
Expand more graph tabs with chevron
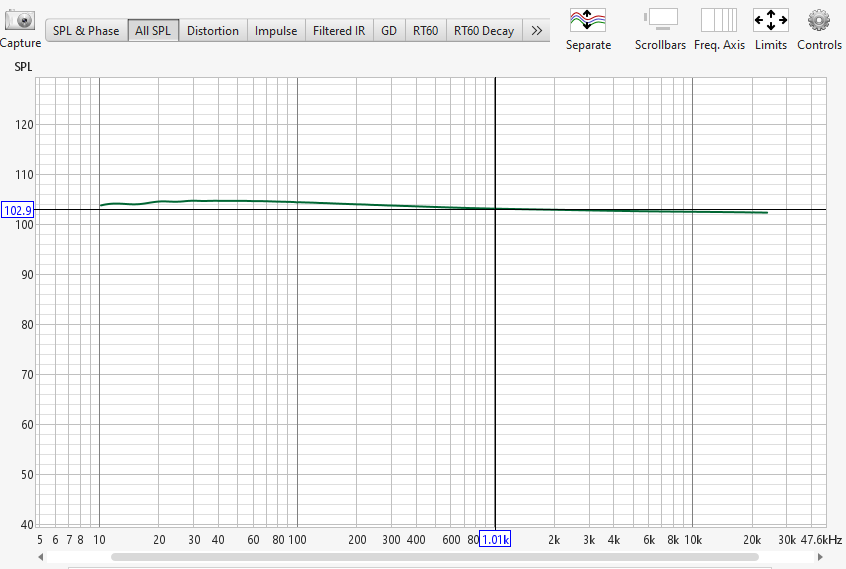[536, 31]
